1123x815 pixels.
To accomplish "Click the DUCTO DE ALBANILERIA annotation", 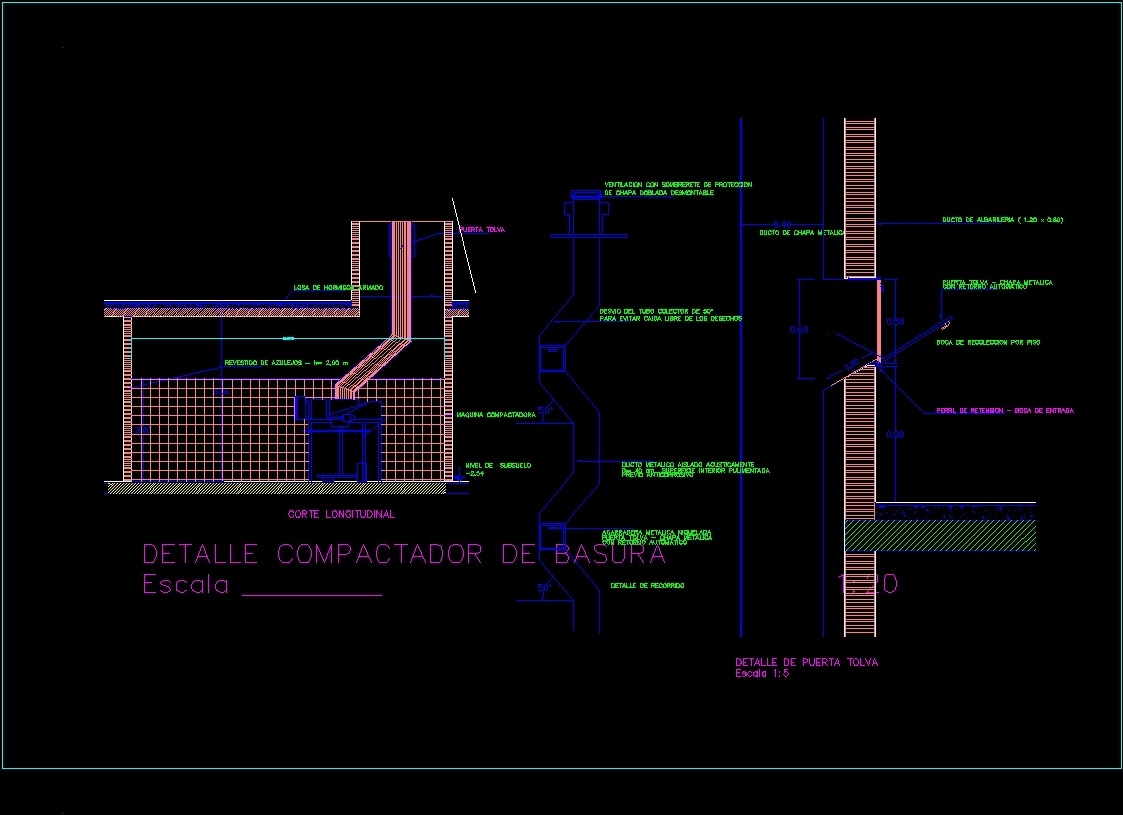I will click(x=1004, y=219).
